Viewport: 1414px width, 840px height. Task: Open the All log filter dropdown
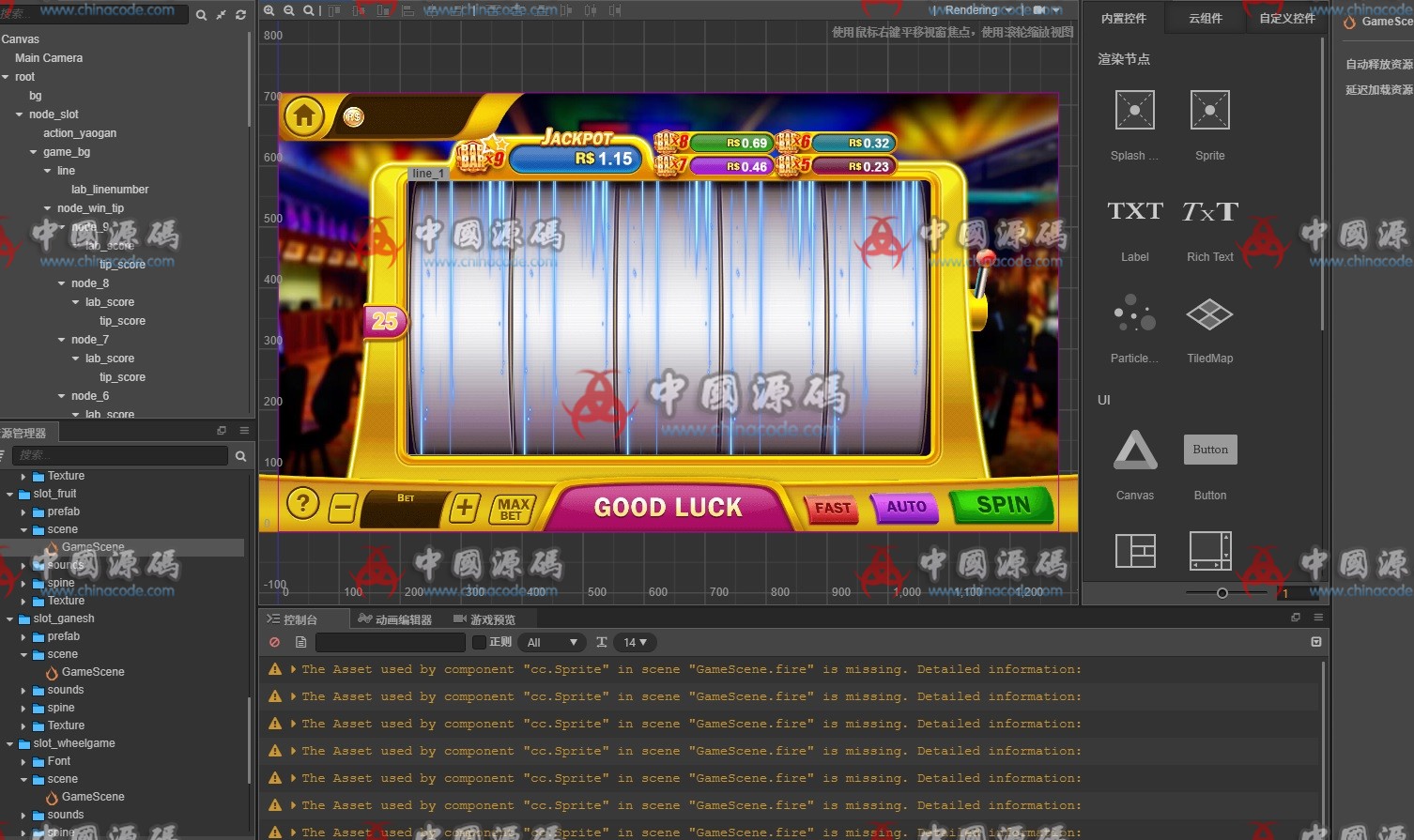pyautogui.click(x=553, y=643)
